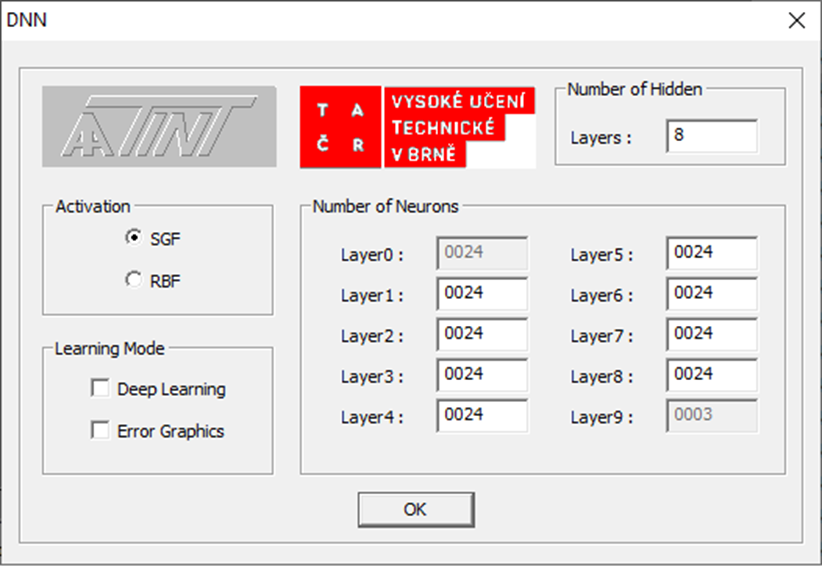
Task: Close the DNN dialog window
Action: pyautogui.click(x=797, y=20)
